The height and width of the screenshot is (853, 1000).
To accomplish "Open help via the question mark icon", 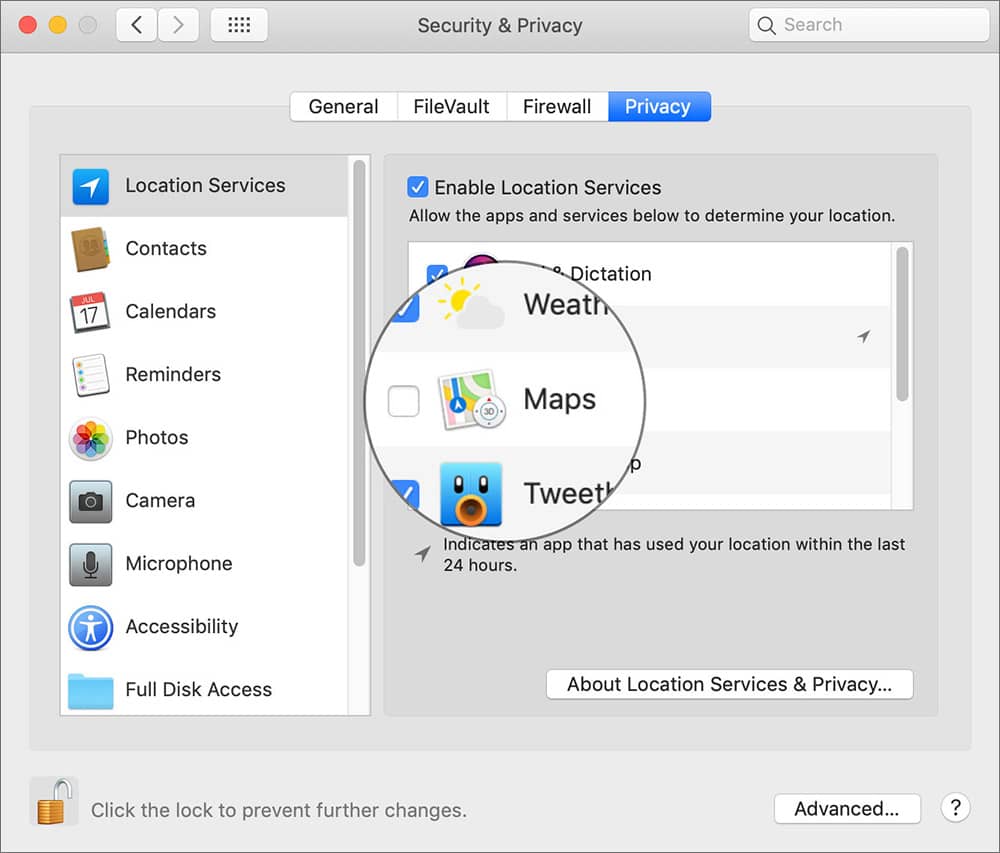I will point(955,807).
